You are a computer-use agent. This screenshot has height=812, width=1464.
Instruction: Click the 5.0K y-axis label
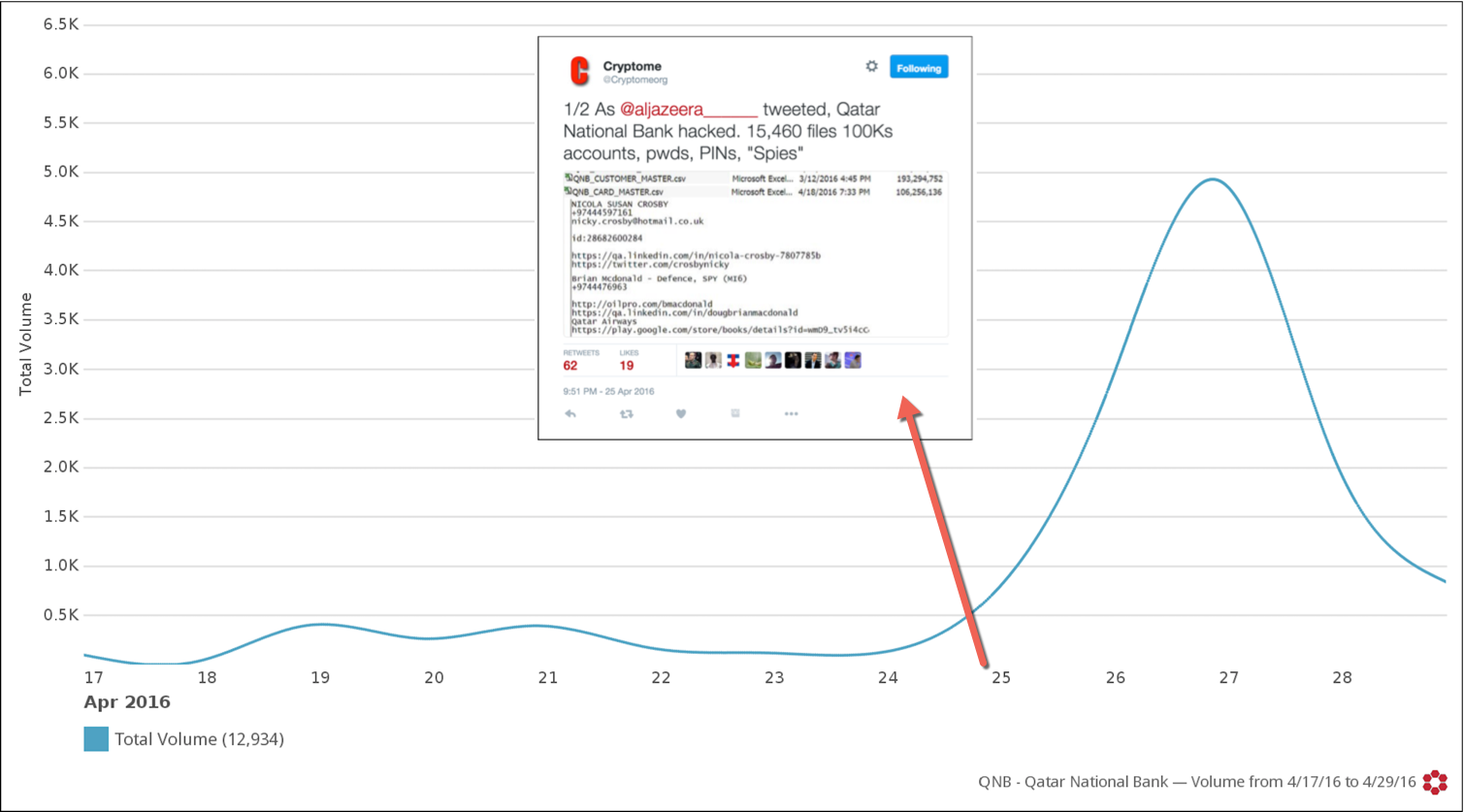click(61, 172)
